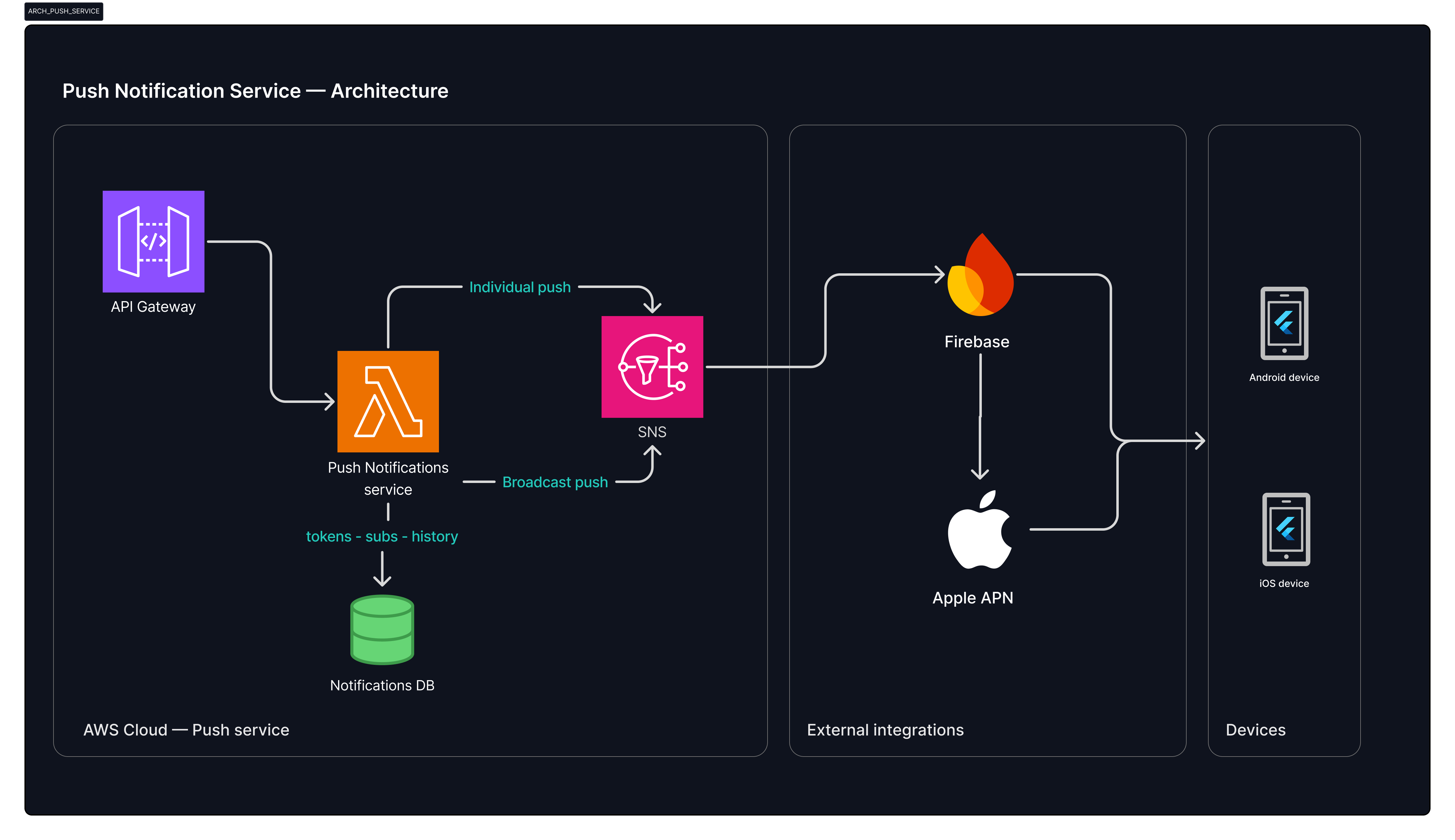
Task: Select the 'Apple APN' label
Action: 973,598
